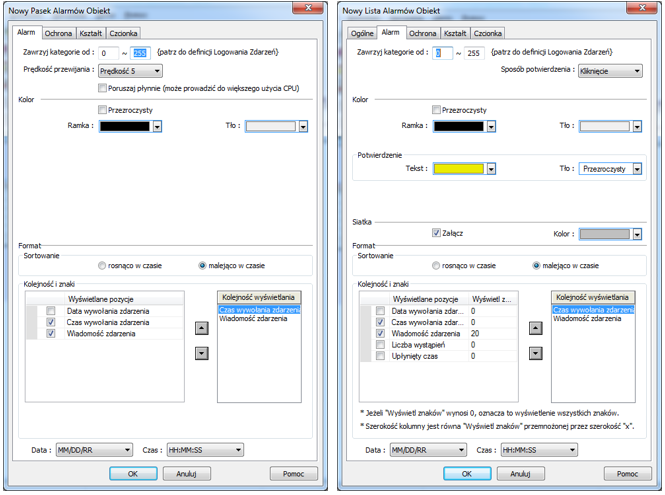Viewport: 665px width, 495px height.
Task: Open Tło color dropdown in Pasek Alarmów
Action: pyautogui.click(x=303, y=126)
